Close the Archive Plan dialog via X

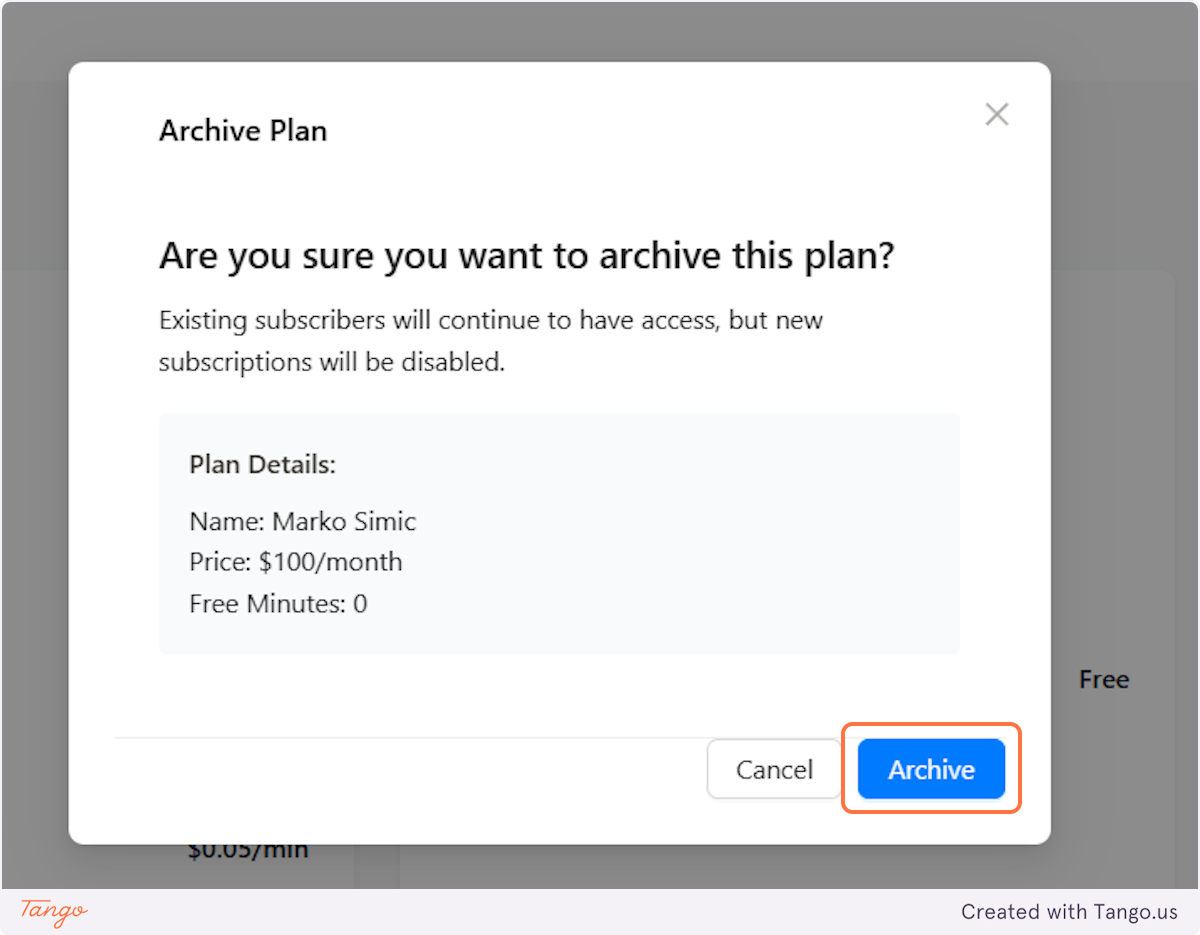[996, 114]
